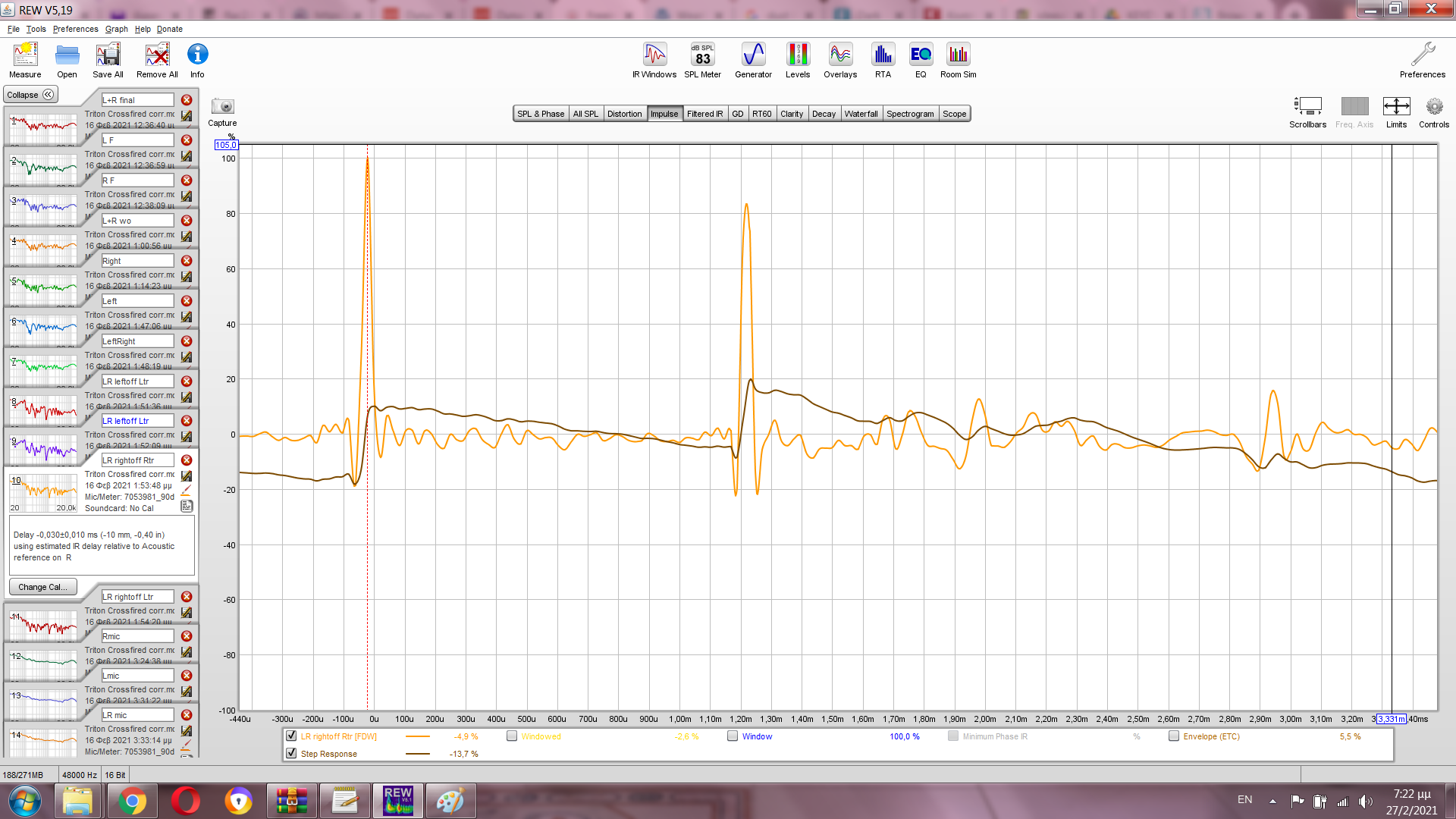Click the orange LR rightoff trace color line
The height and width of the screenshot is (819, 1456).
click(x=418, y=736)
